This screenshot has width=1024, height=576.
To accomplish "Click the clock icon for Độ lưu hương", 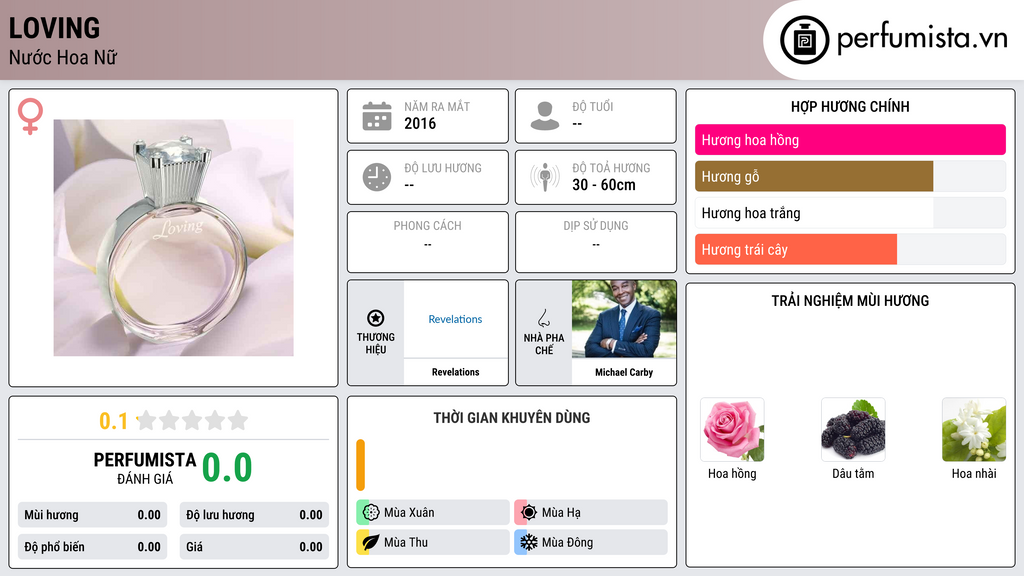I will pyautogui.click(x=377, y=177).
